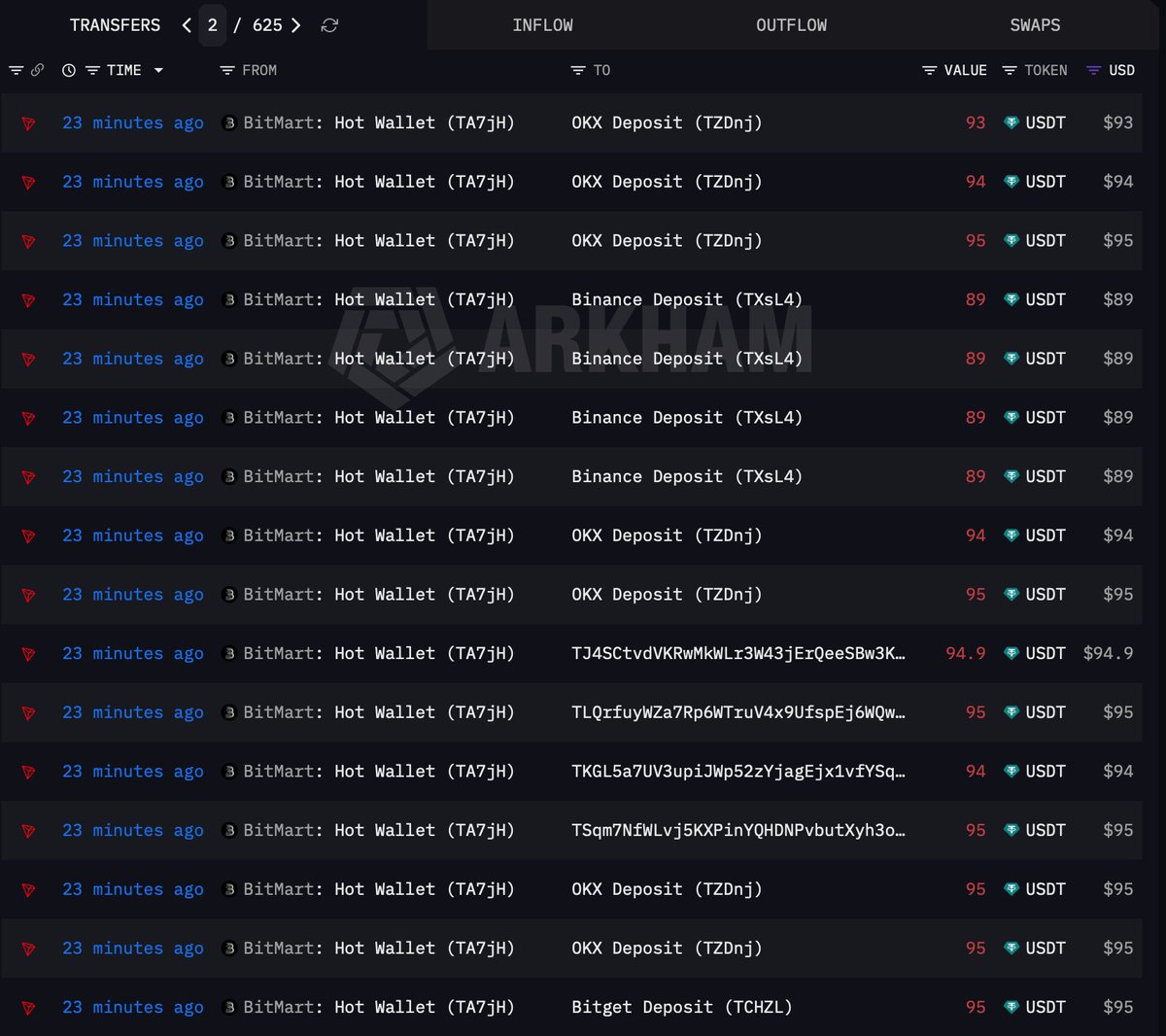
Task: Edit the current page number 2
Action: point(212,25)
